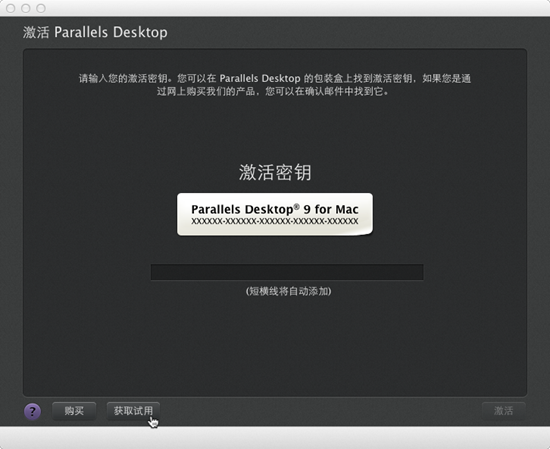The height and width of the screenshot is (449, 550).
Task: Click the 激活 activate button
Action: coord(503,411)
